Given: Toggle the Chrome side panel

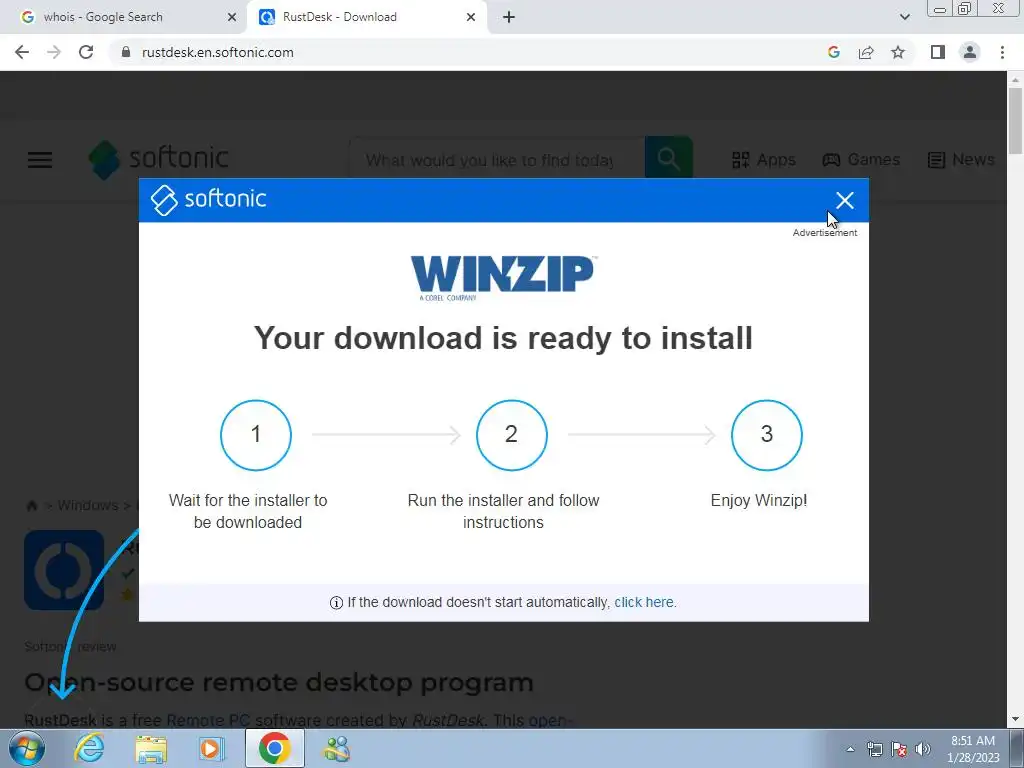Looking at the screenshot, I should coord(938,52).
